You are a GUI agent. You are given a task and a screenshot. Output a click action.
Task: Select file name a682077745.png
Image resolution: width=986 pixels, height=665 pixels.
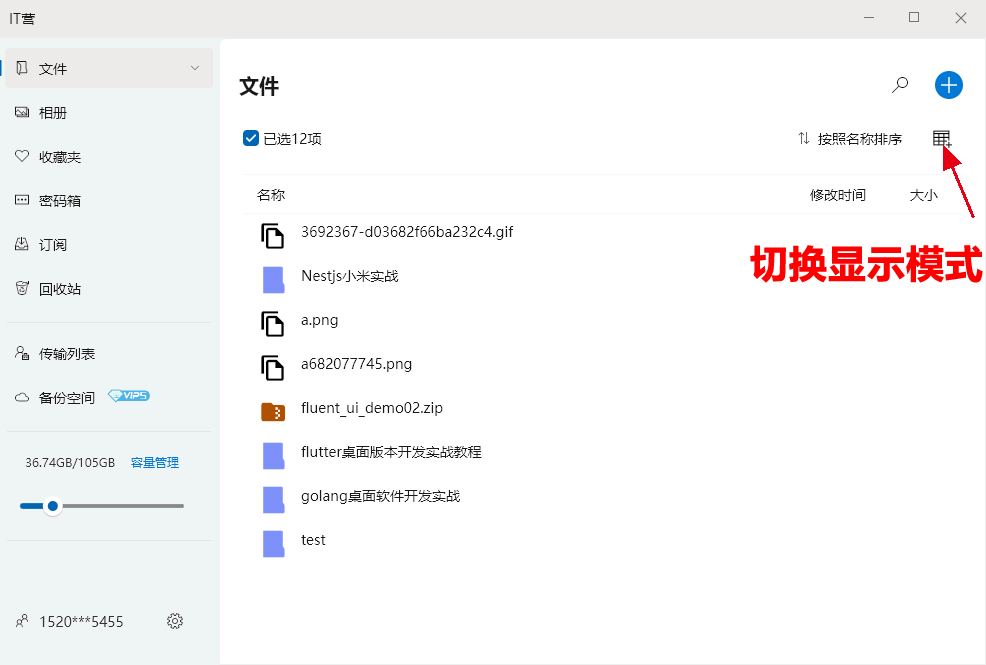coord(356,364)
